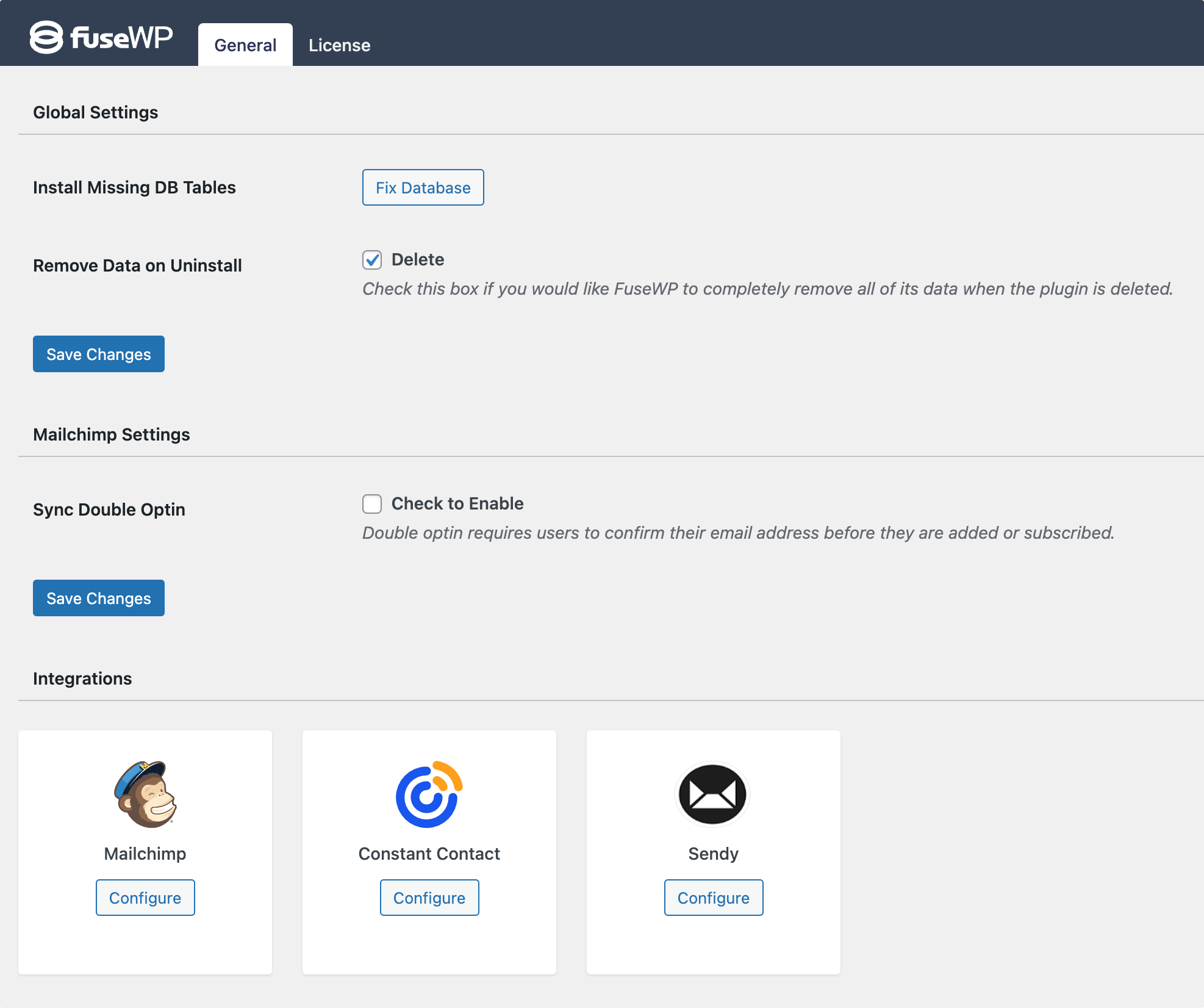Image resolution: width=1204 pixels, height=1008 pixels.
Task: Click the Mailchimp Settings heading
Action: 112,434
